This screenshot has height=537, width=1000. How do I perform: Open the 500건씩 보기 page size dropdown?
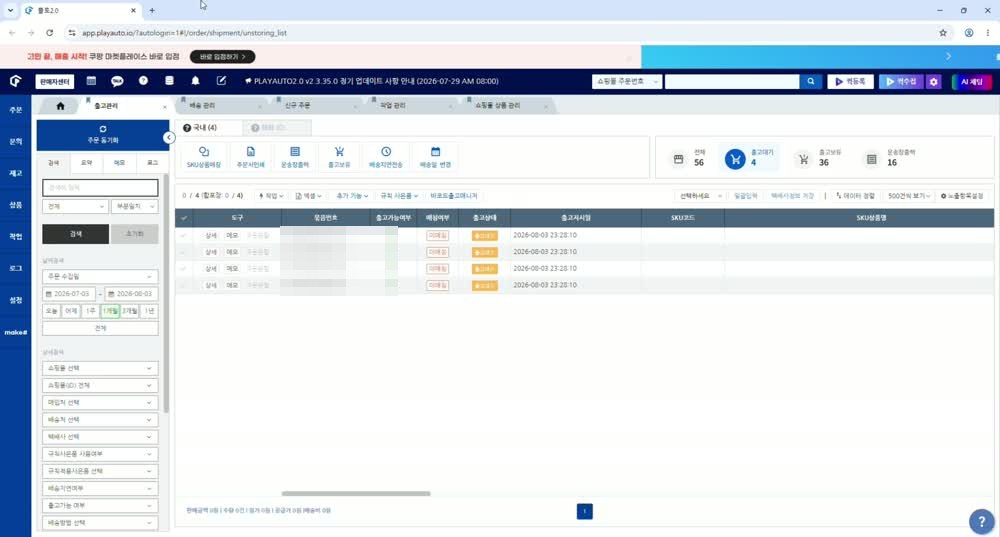(909, 196)
